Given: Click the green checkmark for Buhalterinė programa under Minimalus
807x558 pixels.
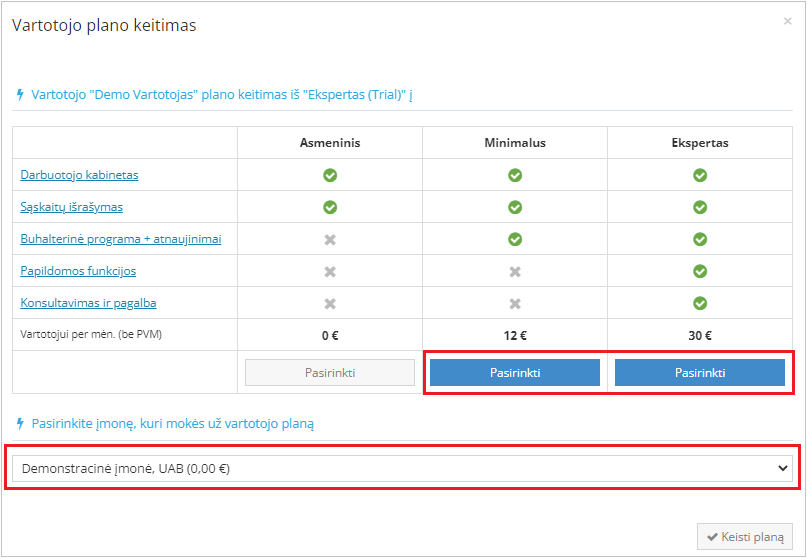Looking at the screenshot, I should (x=515, y=239).
